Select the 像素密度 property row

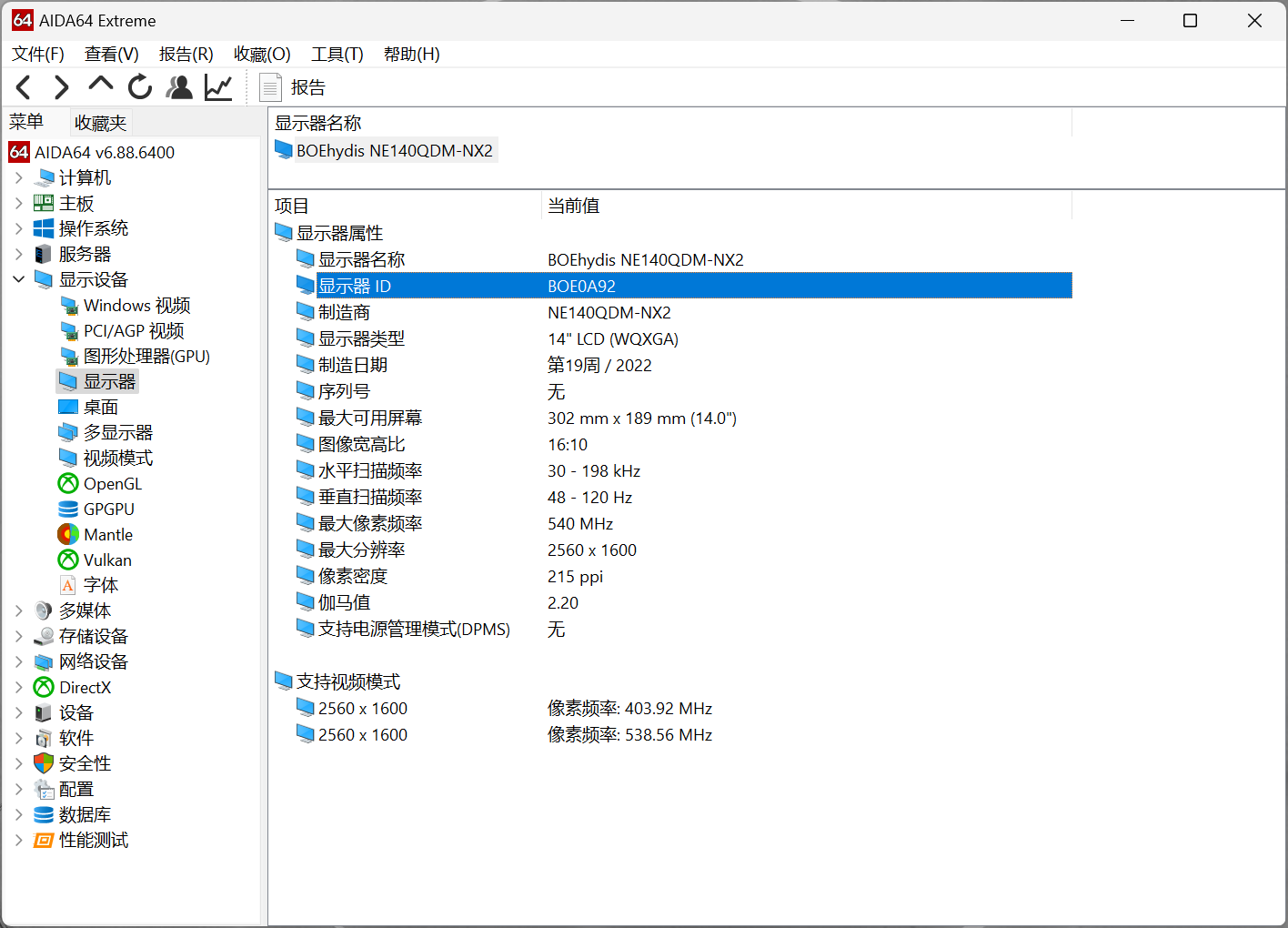pyautogui.click(x=683, y=576)
